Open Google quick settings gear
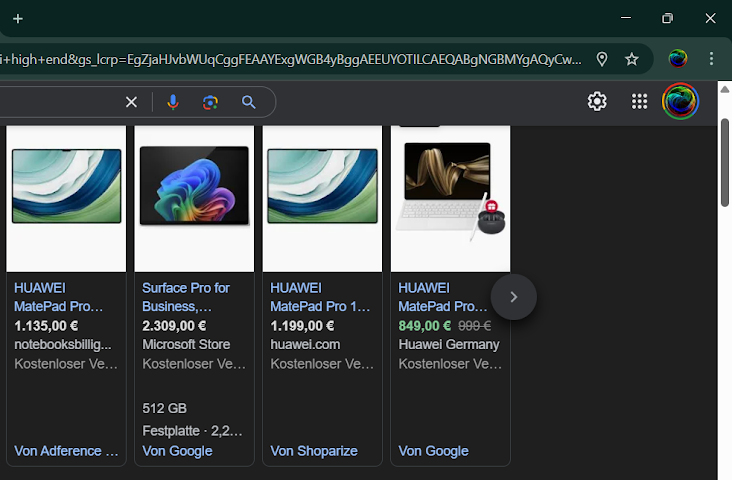This screenshot has height=480, width=732. (597, 101)
